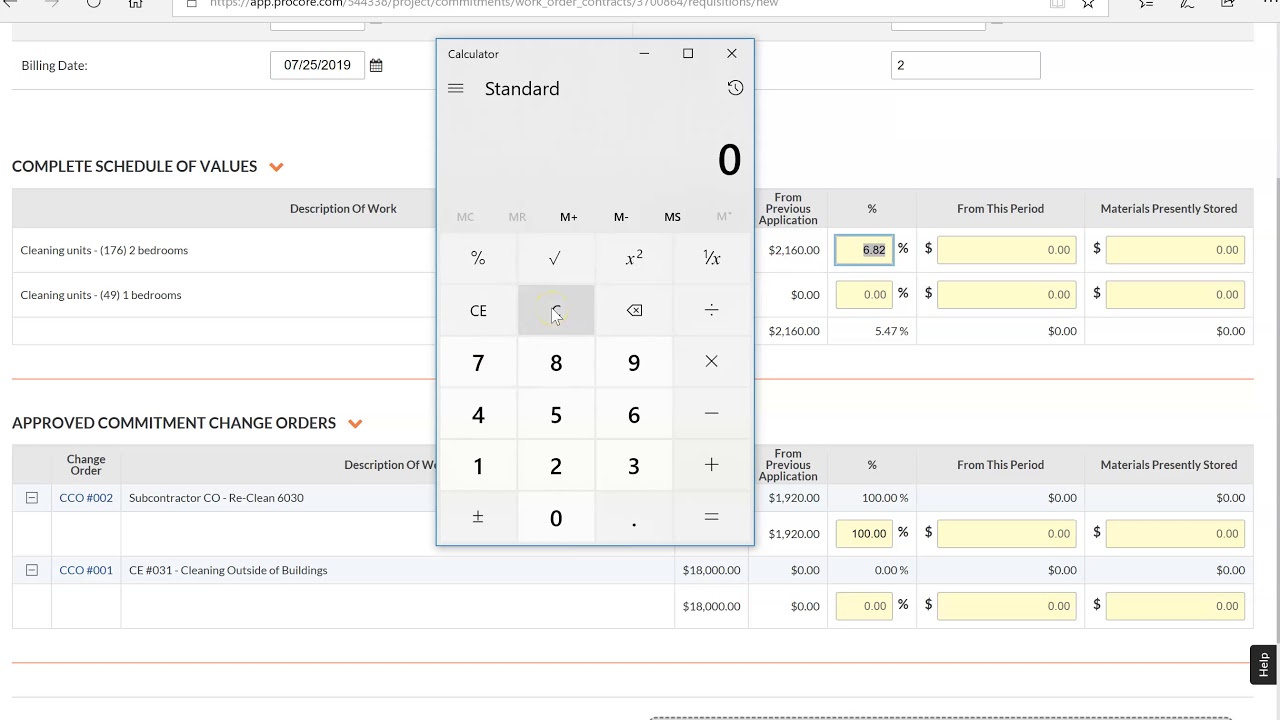The height and width of the screenshot is (720, 1280).
Task: Click the browser refresh icon
Action: (93, 4)
